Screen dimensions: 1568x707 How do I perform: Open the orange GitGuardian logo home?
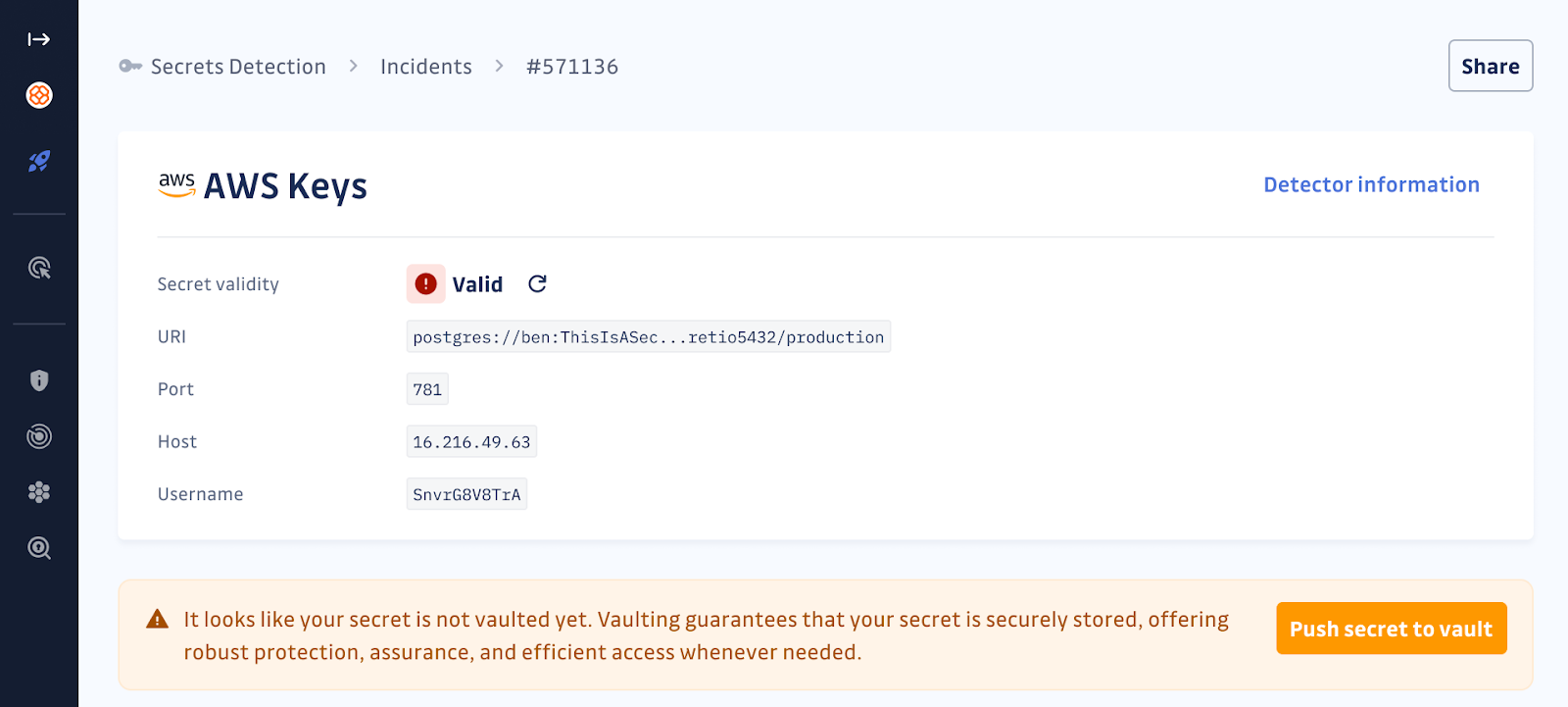point(39,95)
